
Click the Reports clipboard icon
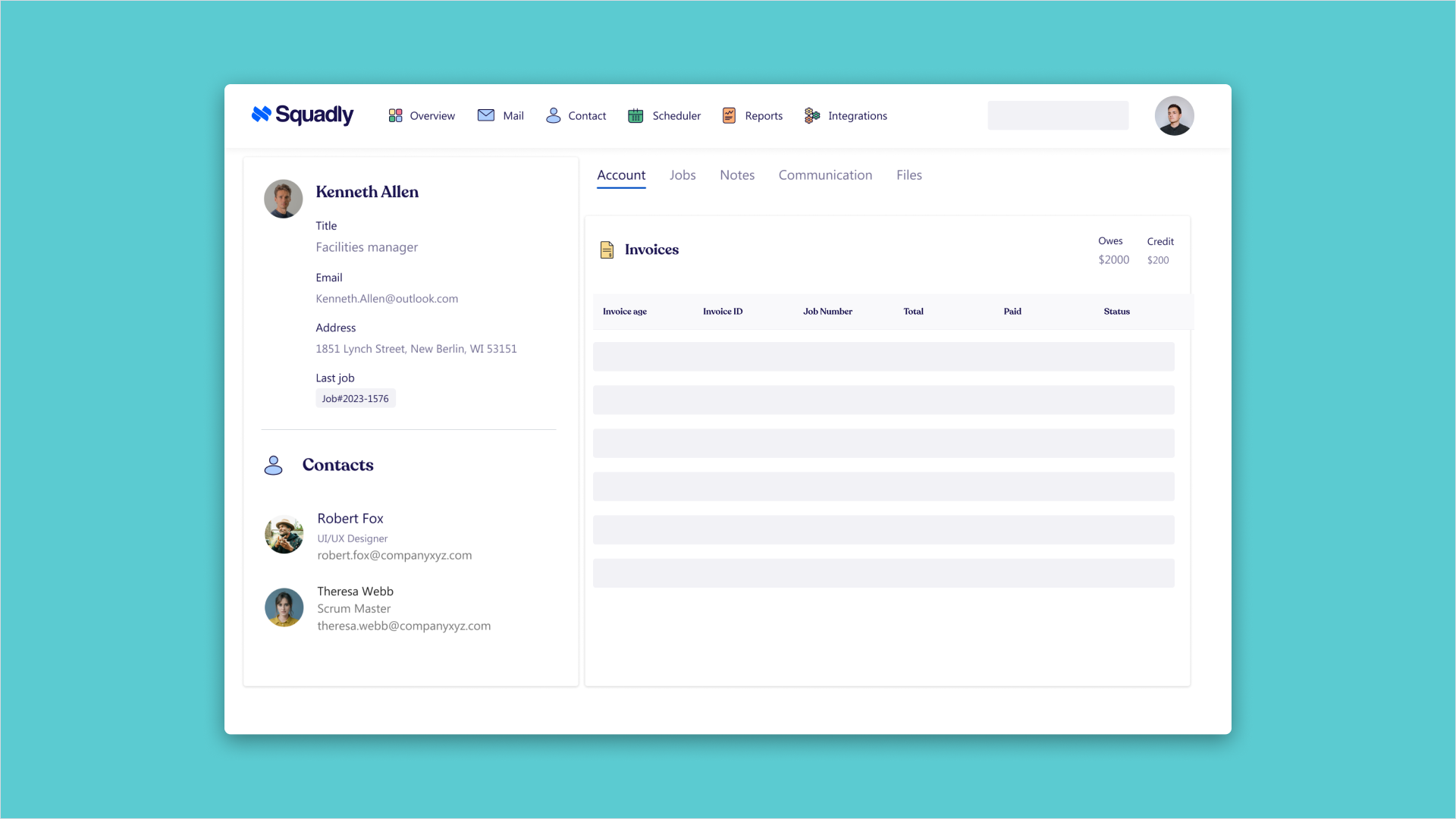pyautogui.click(x=729, y=115)
